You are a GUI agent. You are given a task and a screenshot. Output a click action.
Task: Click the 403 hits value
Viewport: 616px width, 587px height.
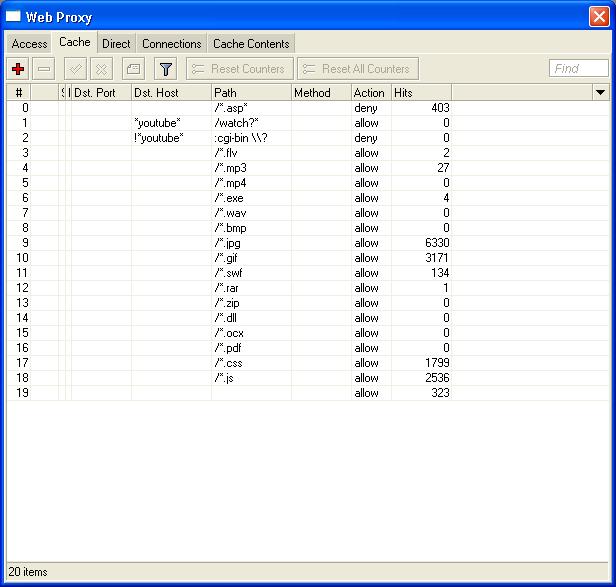coord(440,108)
